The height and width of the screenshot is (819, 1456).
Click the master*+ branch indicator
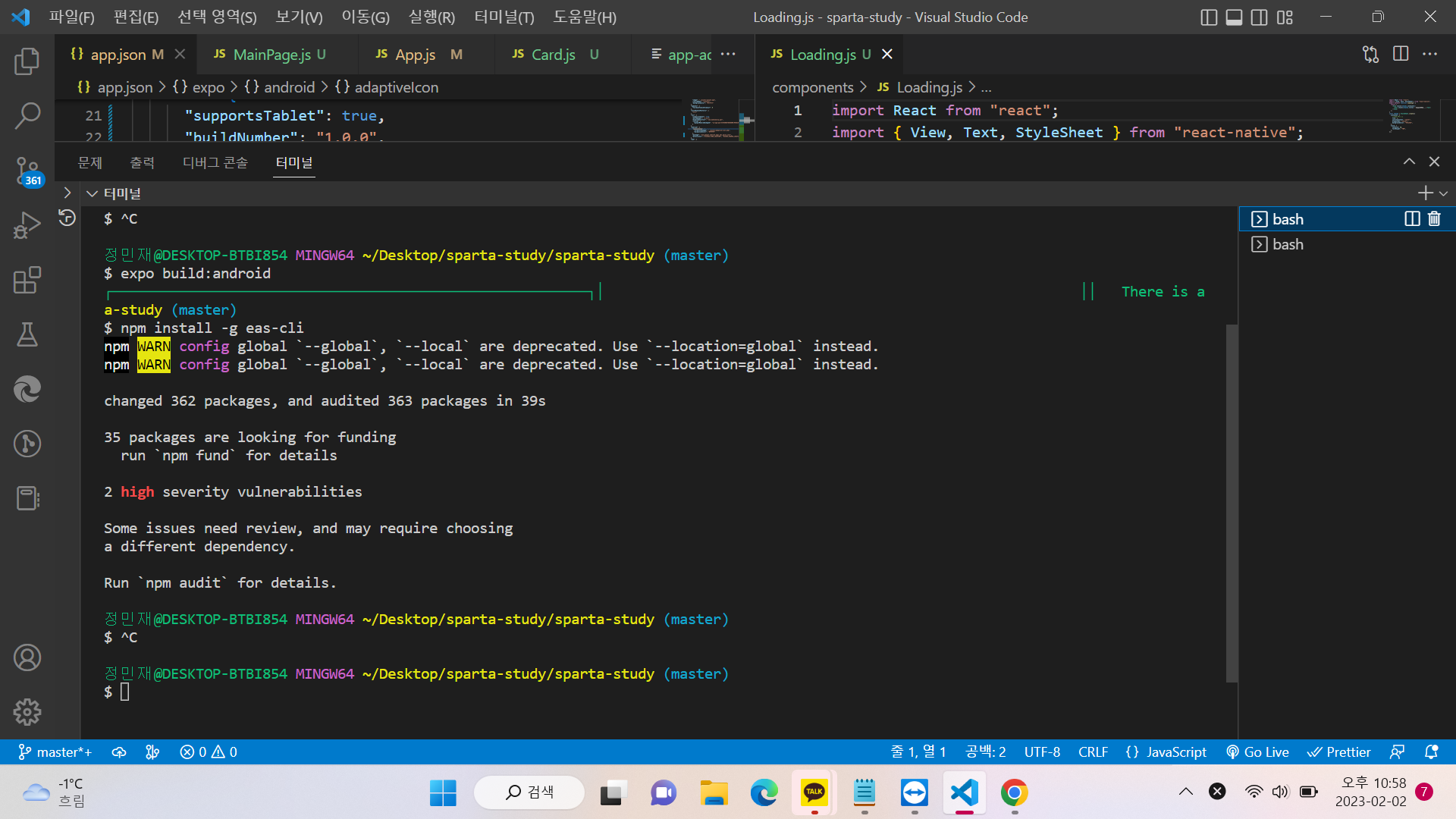(x=55, y=752)
